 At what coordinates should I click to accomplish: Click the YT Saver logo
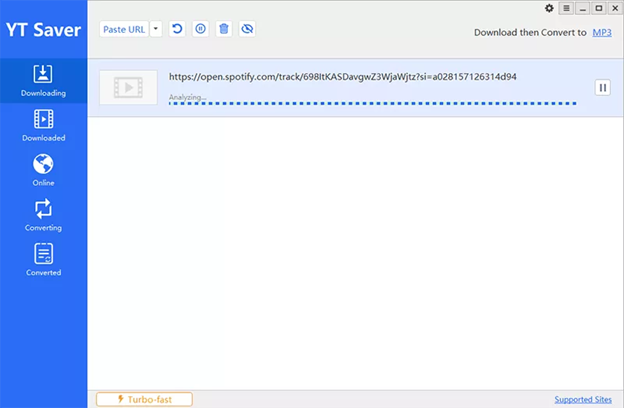pos(43,30)
